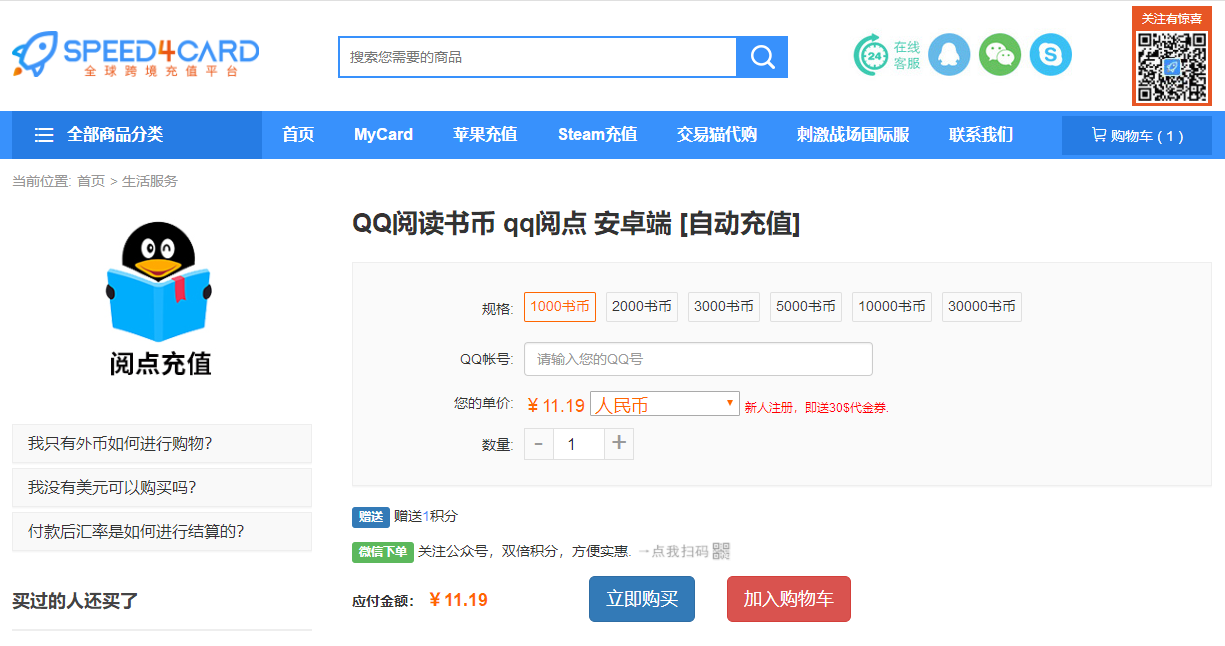Click the unit price ¥11.19

point(556,405)
